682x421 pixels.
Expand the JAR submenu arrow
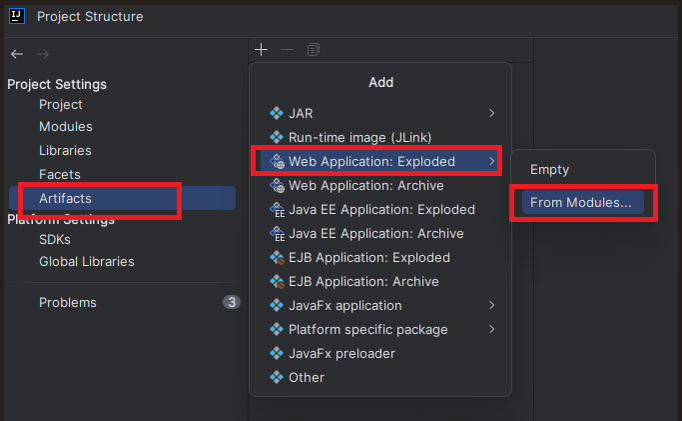pyautogui.click(x=491, y=113)
